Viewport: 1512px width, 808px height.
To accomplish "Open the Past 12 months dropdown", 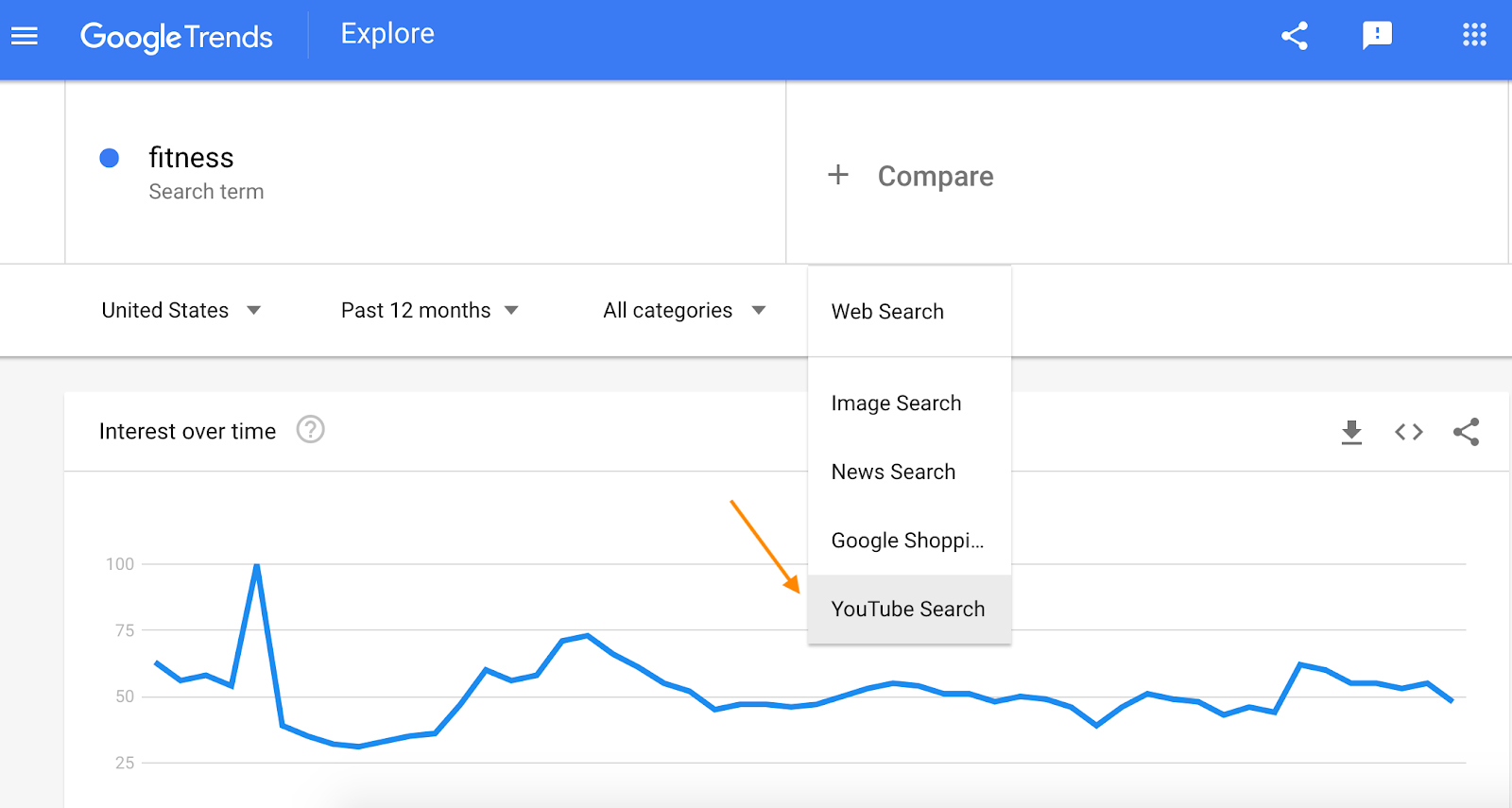I will coord(429,310).
